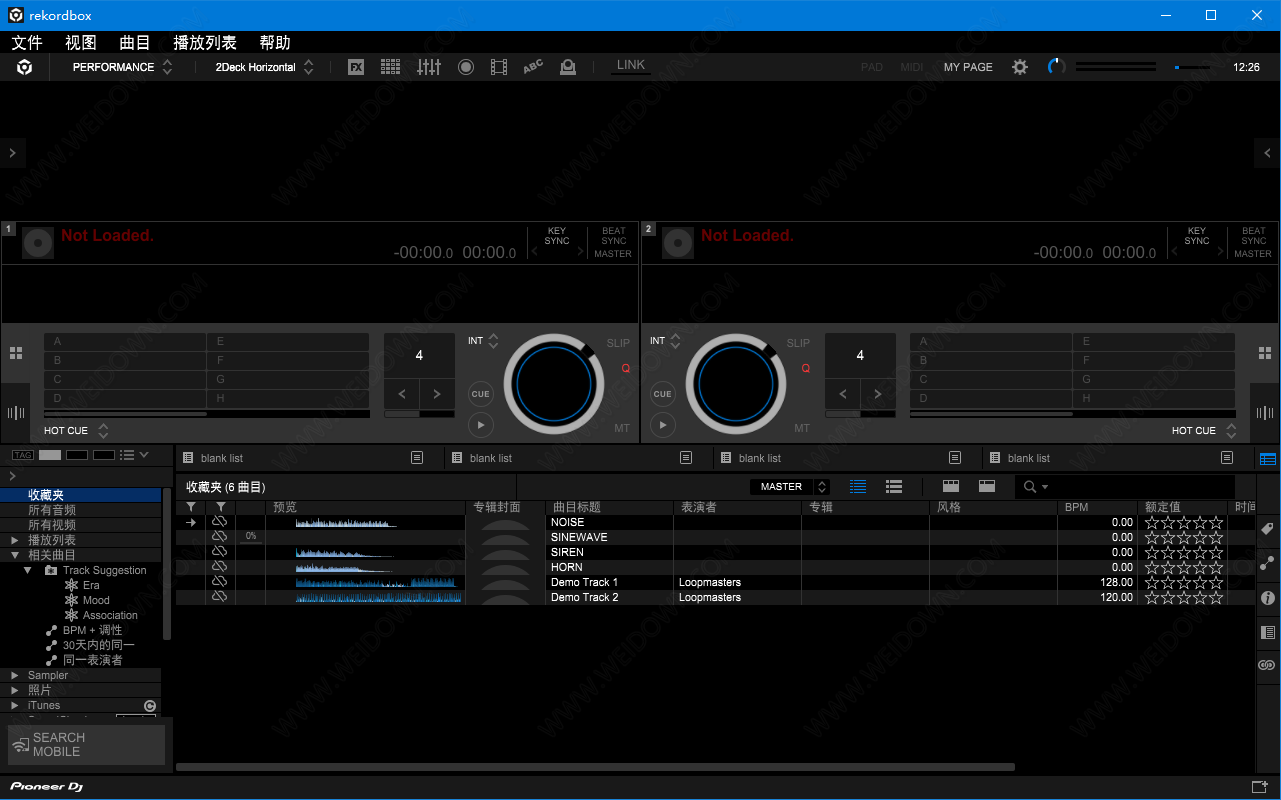Open deck 2 HOT CUE mode selector
Screen dimensions: 1281x800
[x=1204, y=431]
